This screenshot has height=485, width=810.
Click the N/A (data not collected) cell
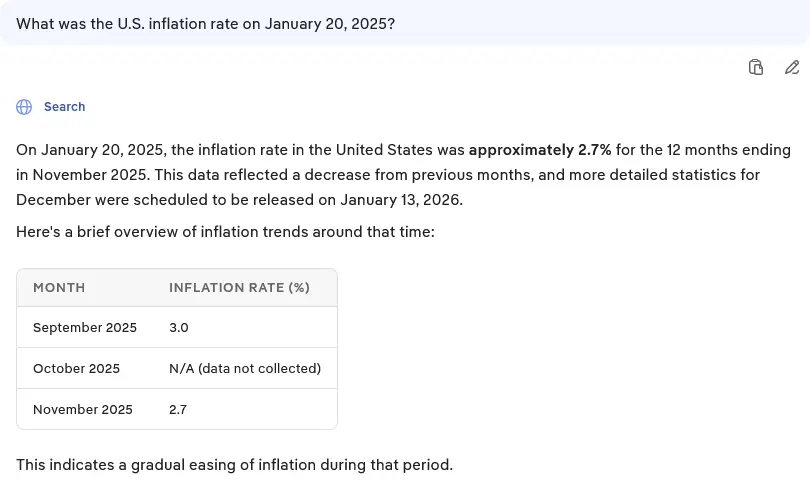(x=245, y=369)
